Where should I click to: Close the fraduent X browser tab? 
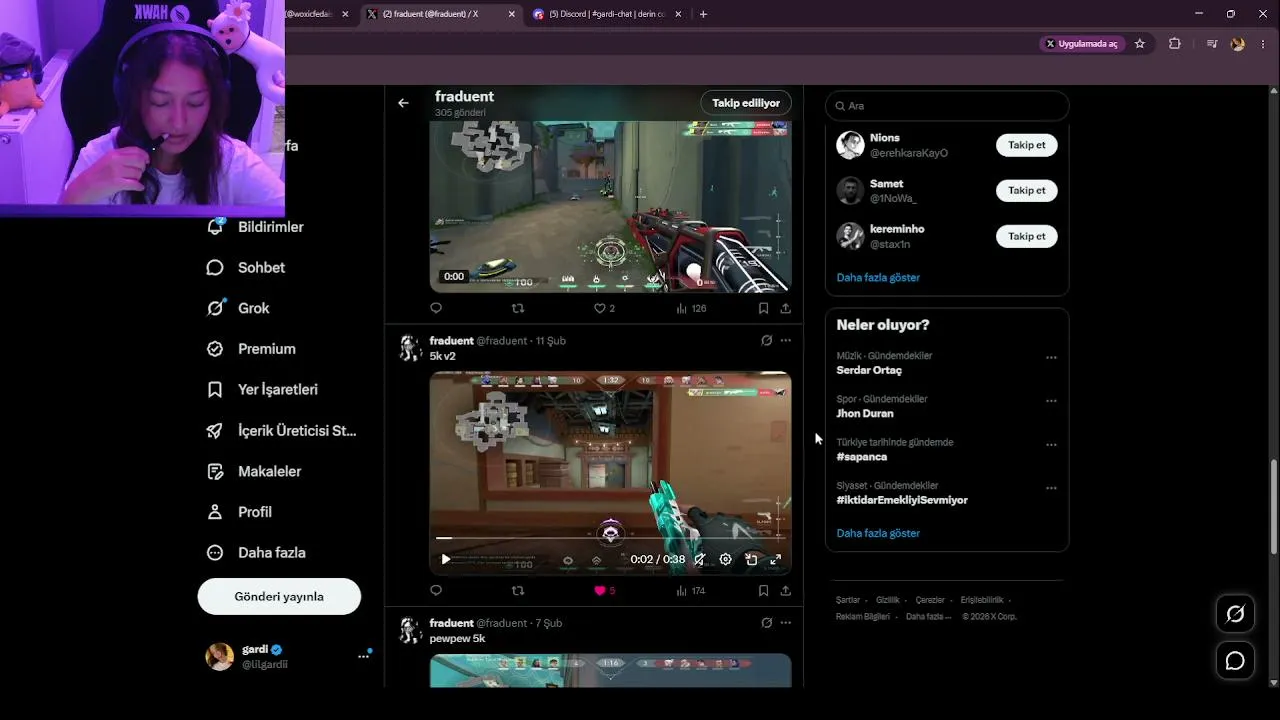pos(512,14)
